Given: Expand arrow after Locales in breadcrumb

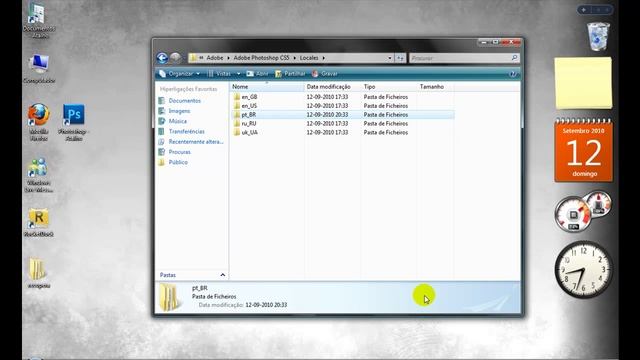Looking at the screenshot, I should (x=324, y=58).
